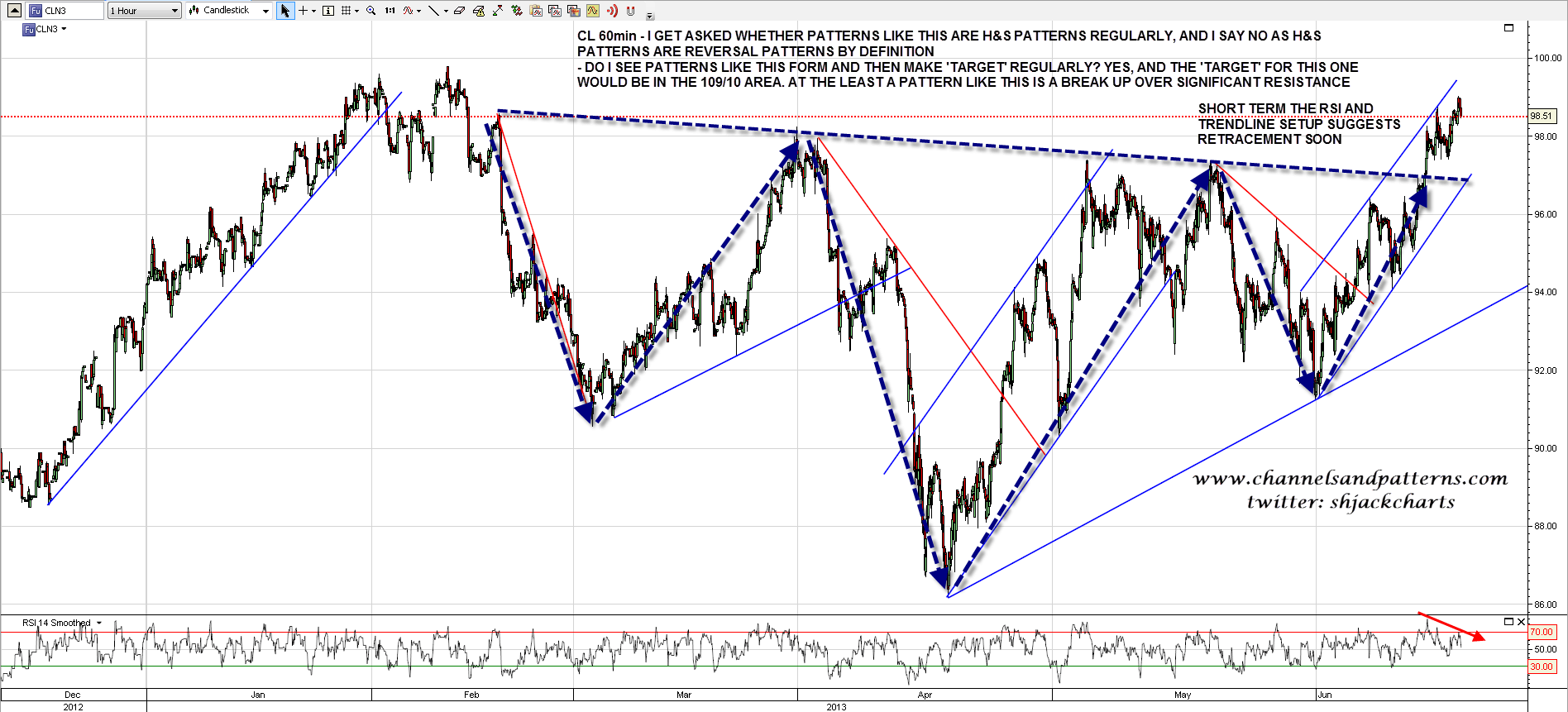Click the zoom magnifier tool

pos(371,11)
